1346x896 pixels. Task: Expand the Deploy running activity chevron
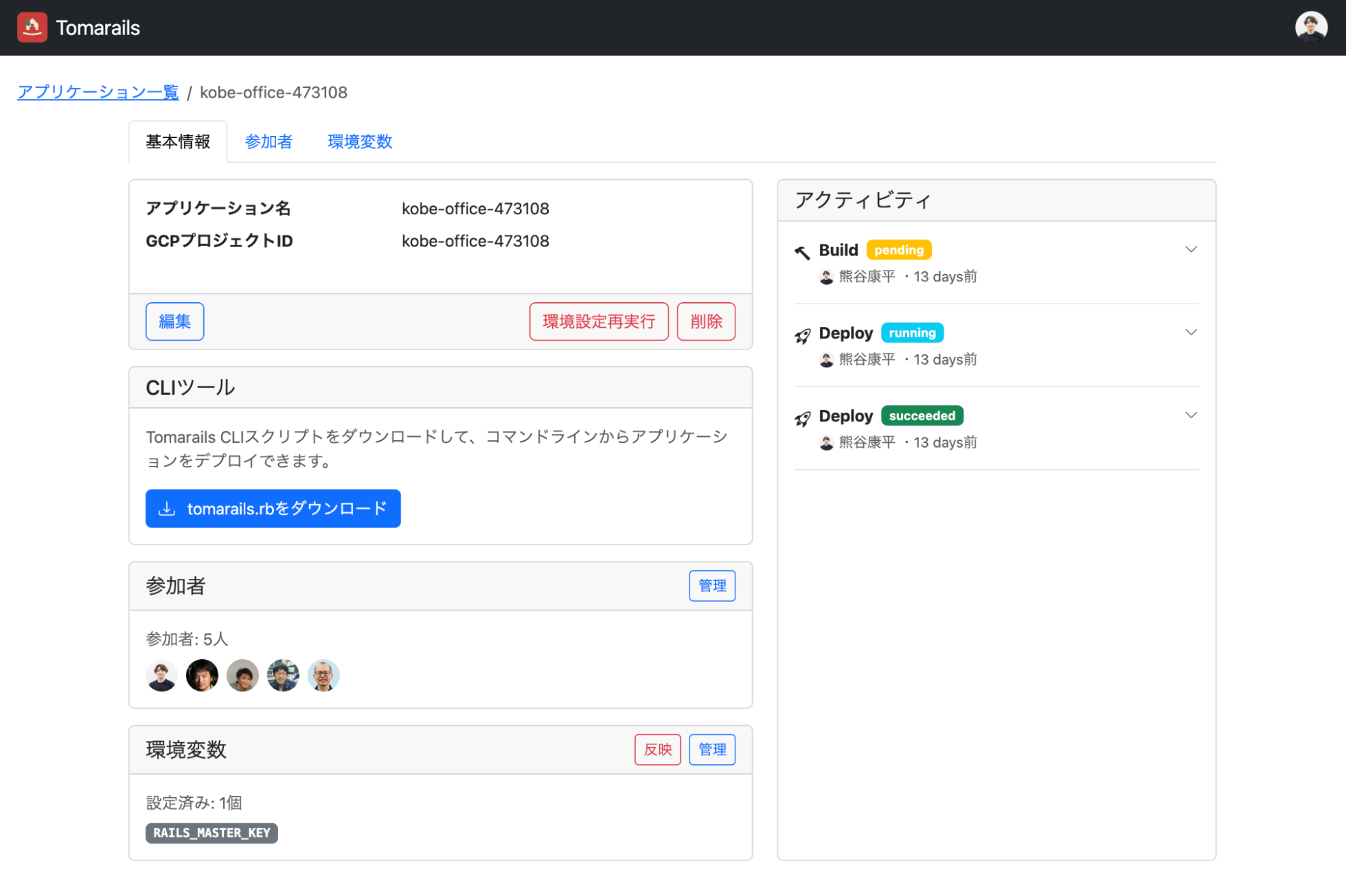[x=1190, y=333]
